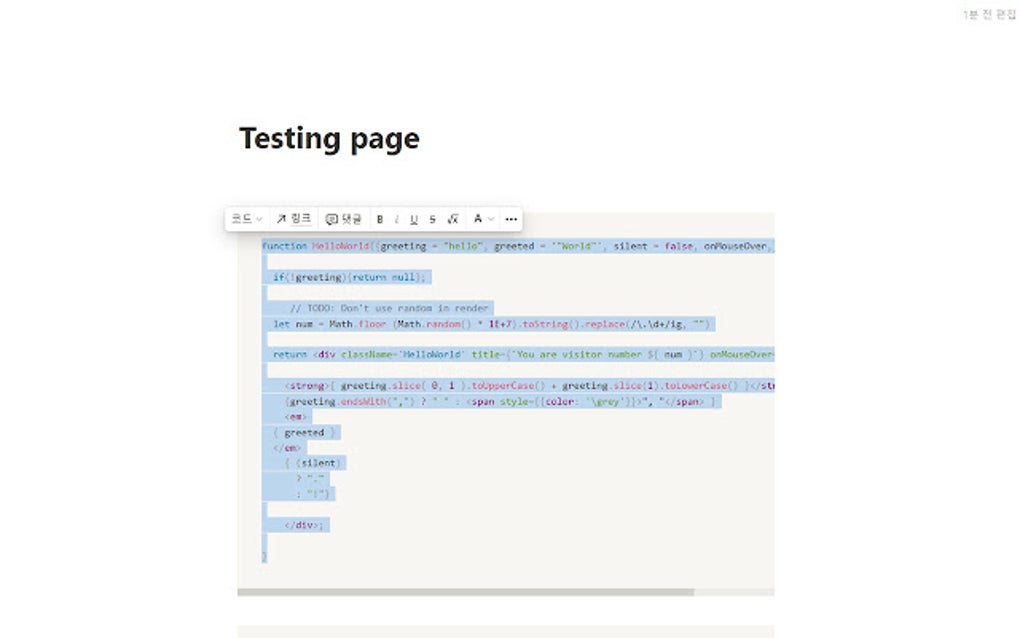Click the 'let num = Math.floor' line
Viewport: 1020px width, 638px height.
(492, 324)
